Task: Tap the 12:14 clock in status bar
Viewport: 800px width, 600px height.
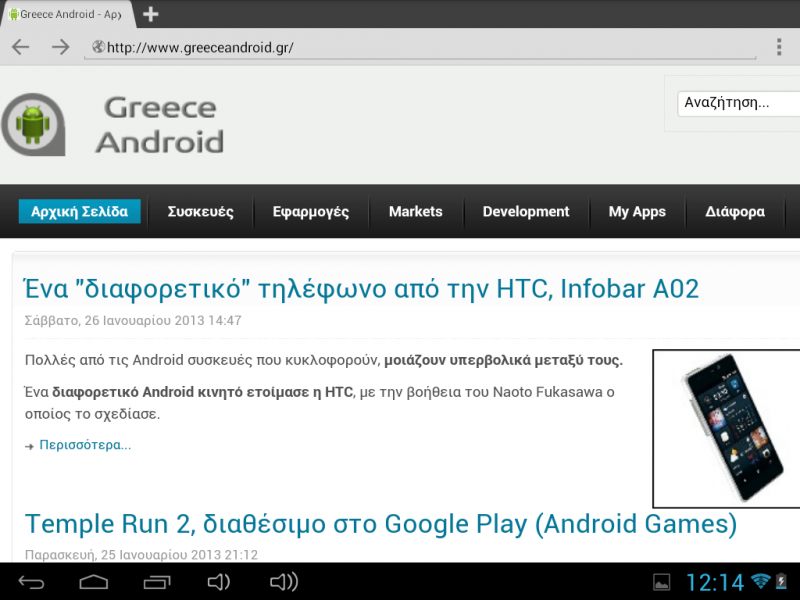Action: click(716, 582)
